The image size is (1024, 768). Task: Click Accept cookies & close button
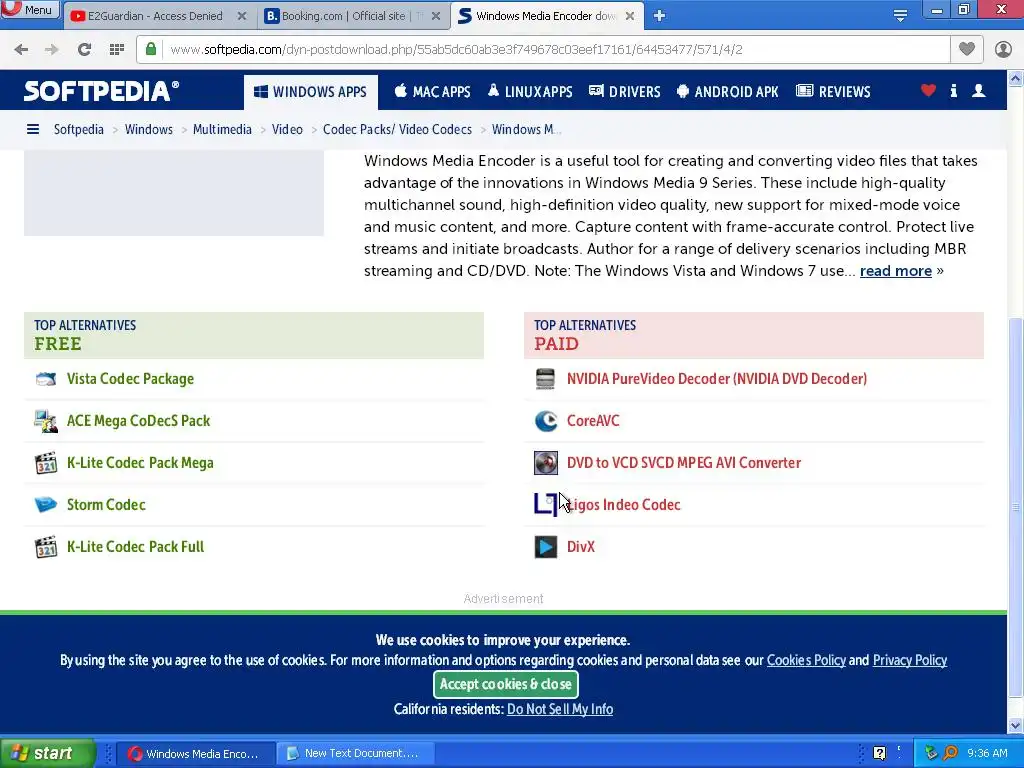point(505,684)
